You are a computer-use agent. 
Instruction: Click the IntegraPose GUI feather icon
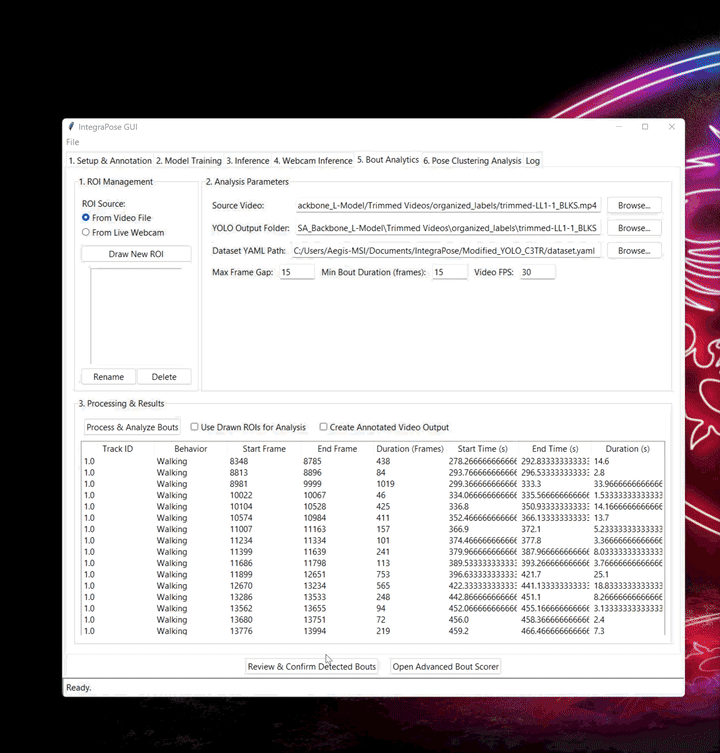tap(71, 126)
